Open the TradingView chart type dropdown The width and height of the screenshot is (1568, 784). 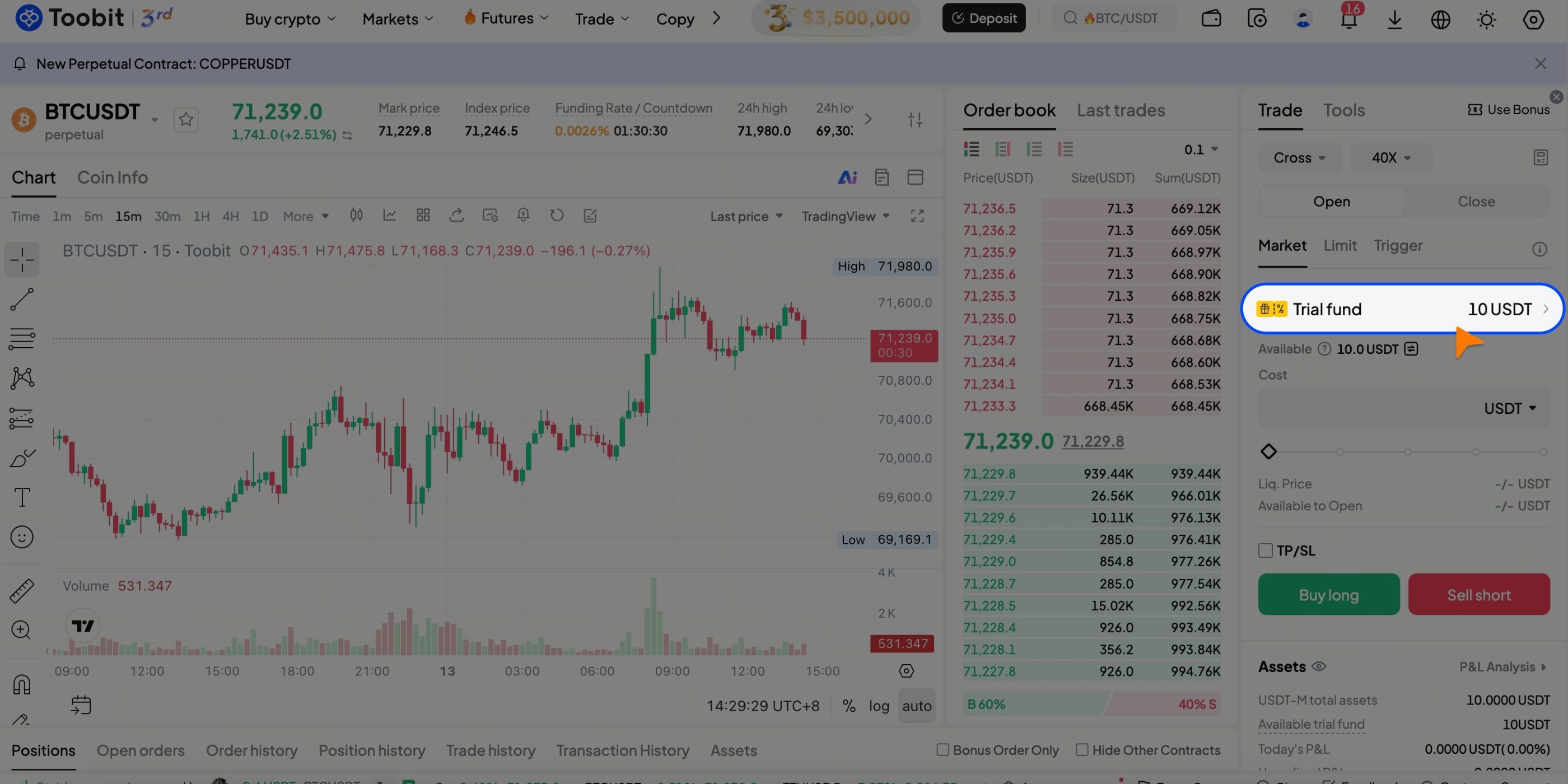(x=845, y=216)
